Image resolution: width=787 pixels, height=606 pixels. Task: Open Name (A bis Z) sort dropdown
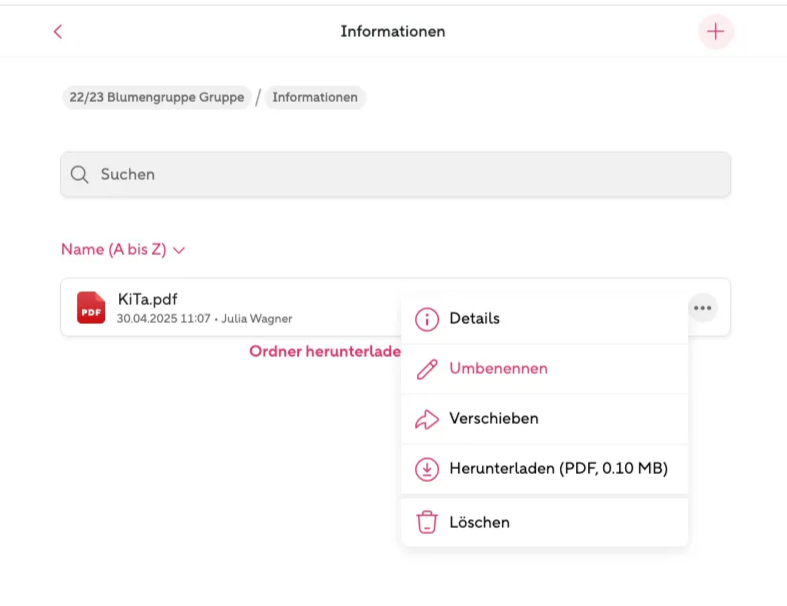(123, 250)
